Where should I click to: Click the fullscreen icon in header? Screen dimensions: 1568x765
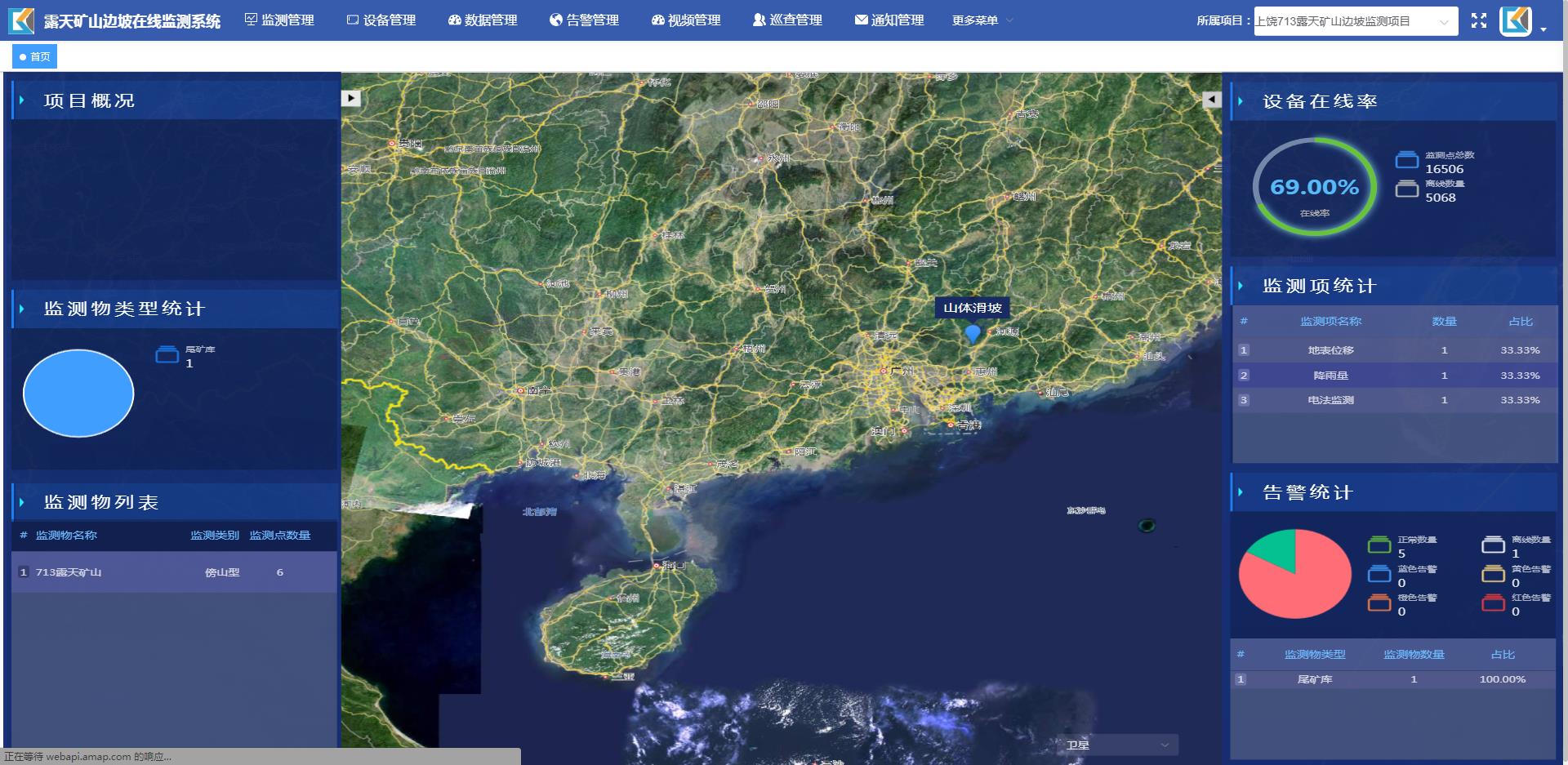coord(1479,20)
